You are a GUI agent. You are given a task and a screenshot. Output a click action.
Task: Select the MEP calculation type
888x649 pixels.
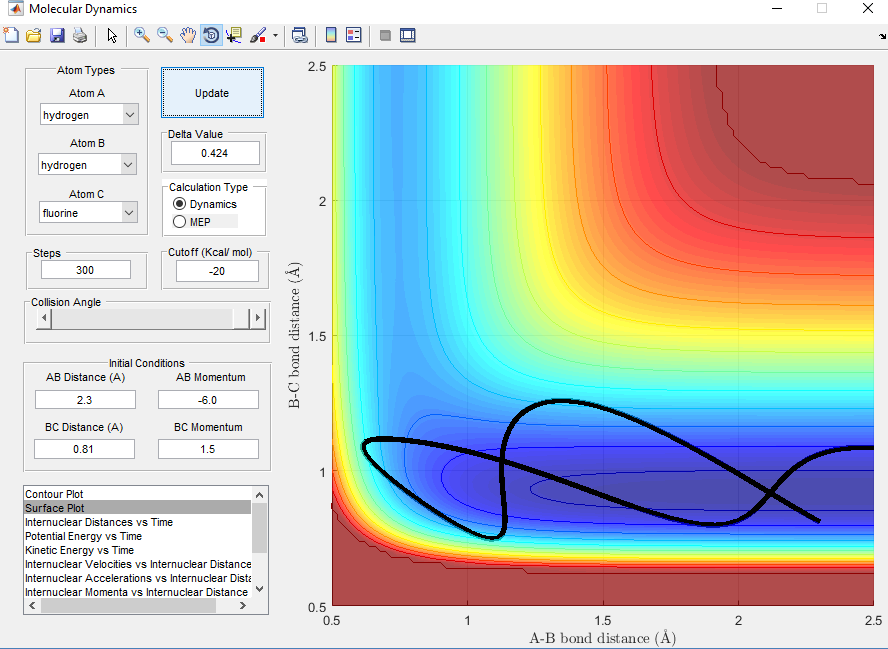(180, 221)
